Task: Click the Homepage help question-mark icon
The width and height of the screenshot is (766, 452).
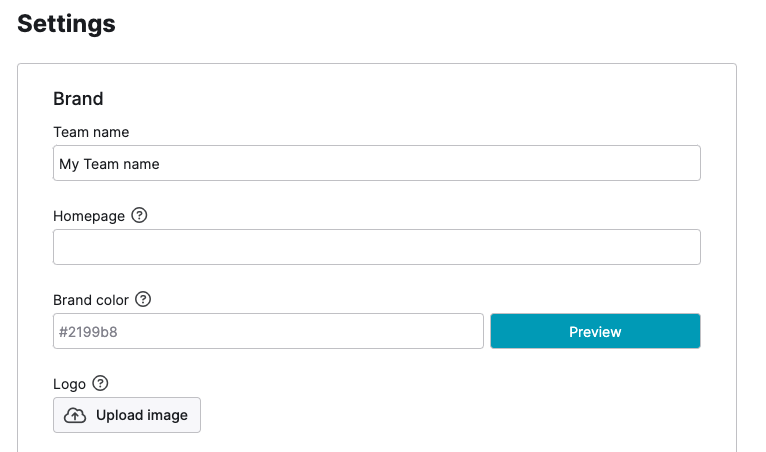Action: 139,215
